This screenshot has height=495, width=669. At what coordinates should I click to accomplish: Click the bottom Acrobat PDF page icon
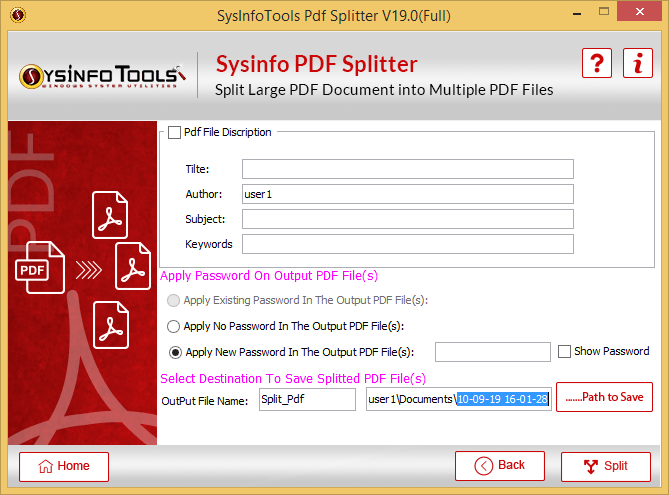pyautogui.click(x=111, y=325)
